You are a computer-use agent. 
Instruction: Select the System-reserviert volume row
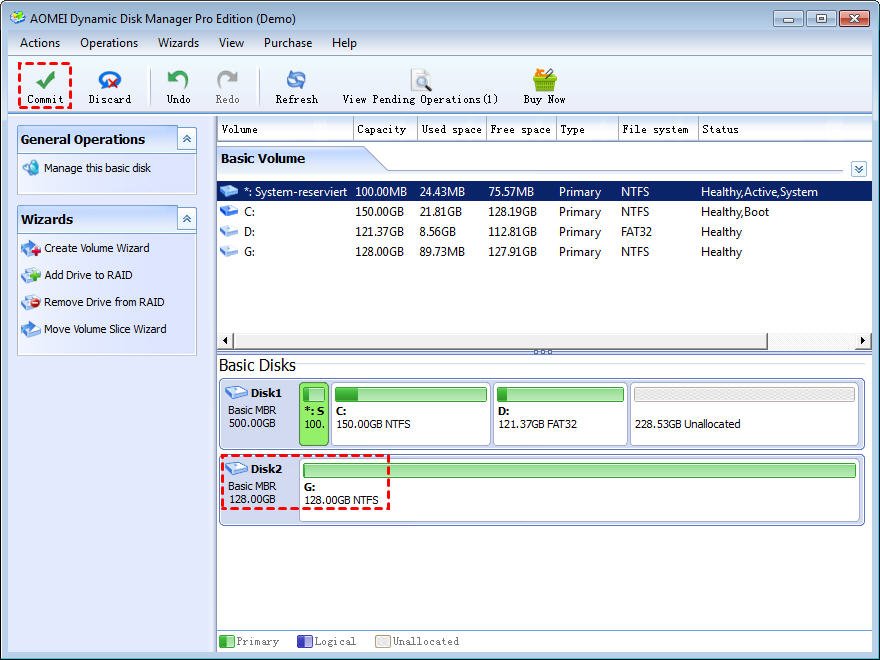pyautogui.click(x=544, y=191)
